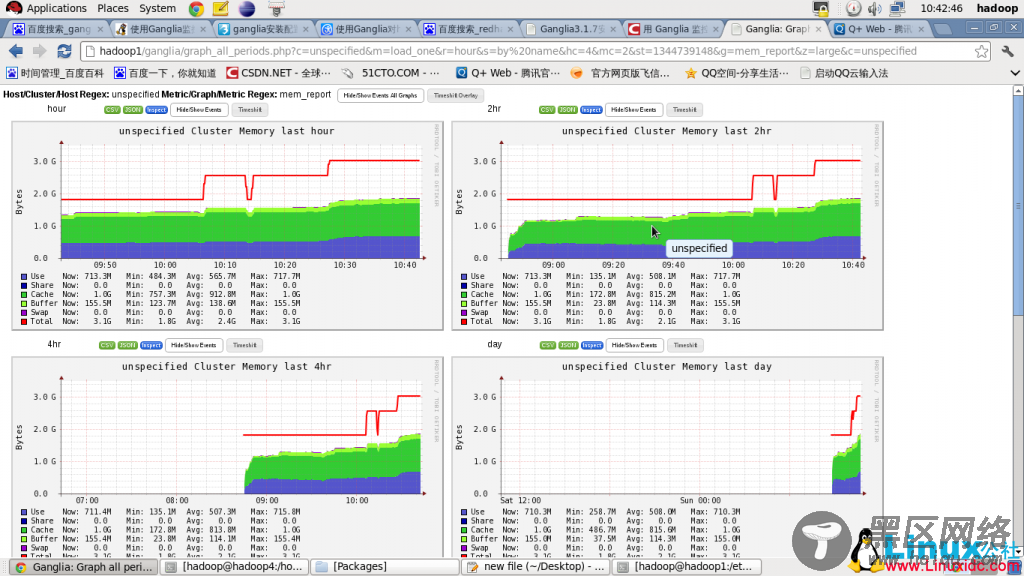Enable the Timeshift Overlay button

[x=456, y=95]
